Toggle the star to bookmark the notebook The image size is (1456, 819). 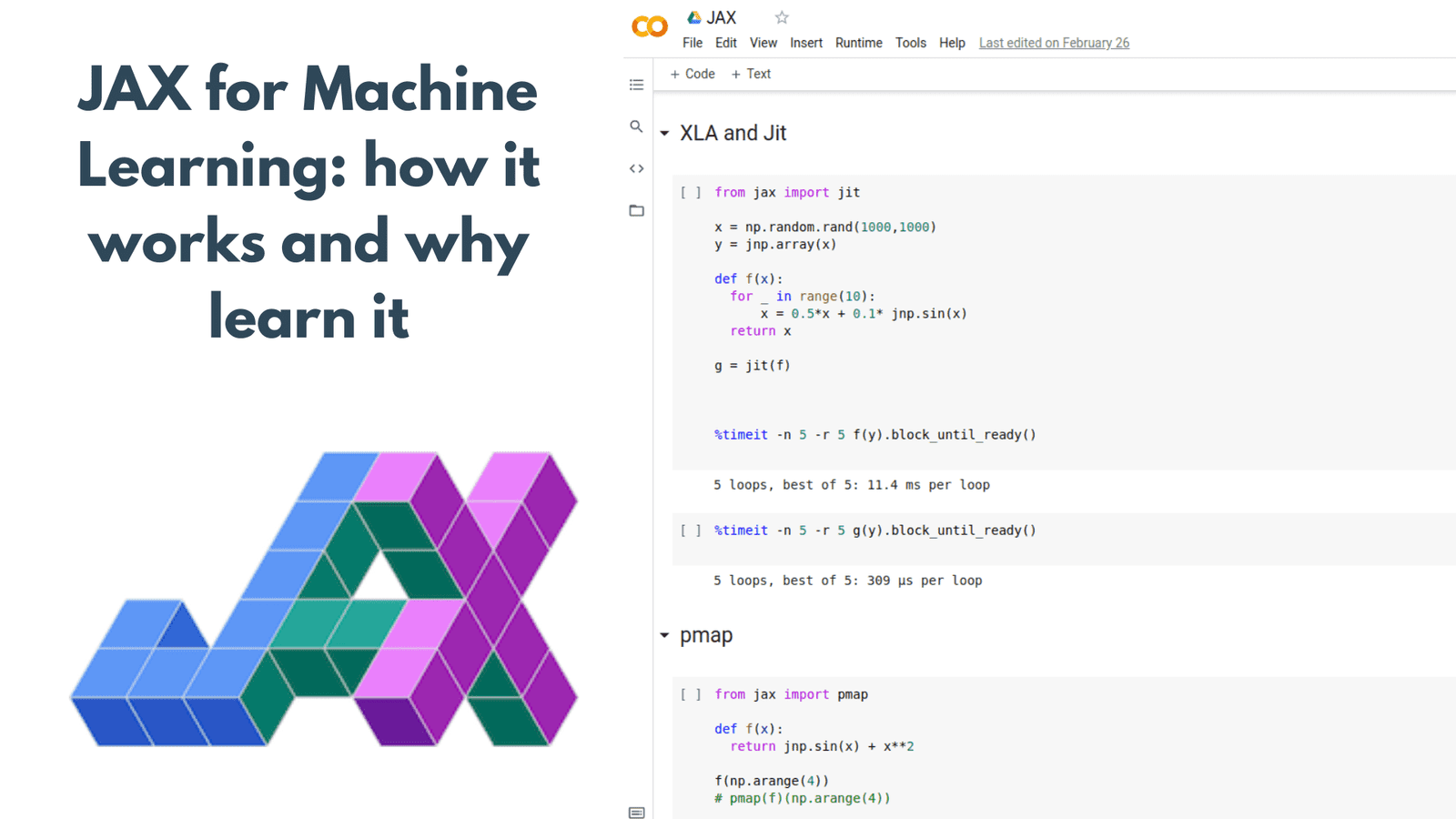coord(781,16)
